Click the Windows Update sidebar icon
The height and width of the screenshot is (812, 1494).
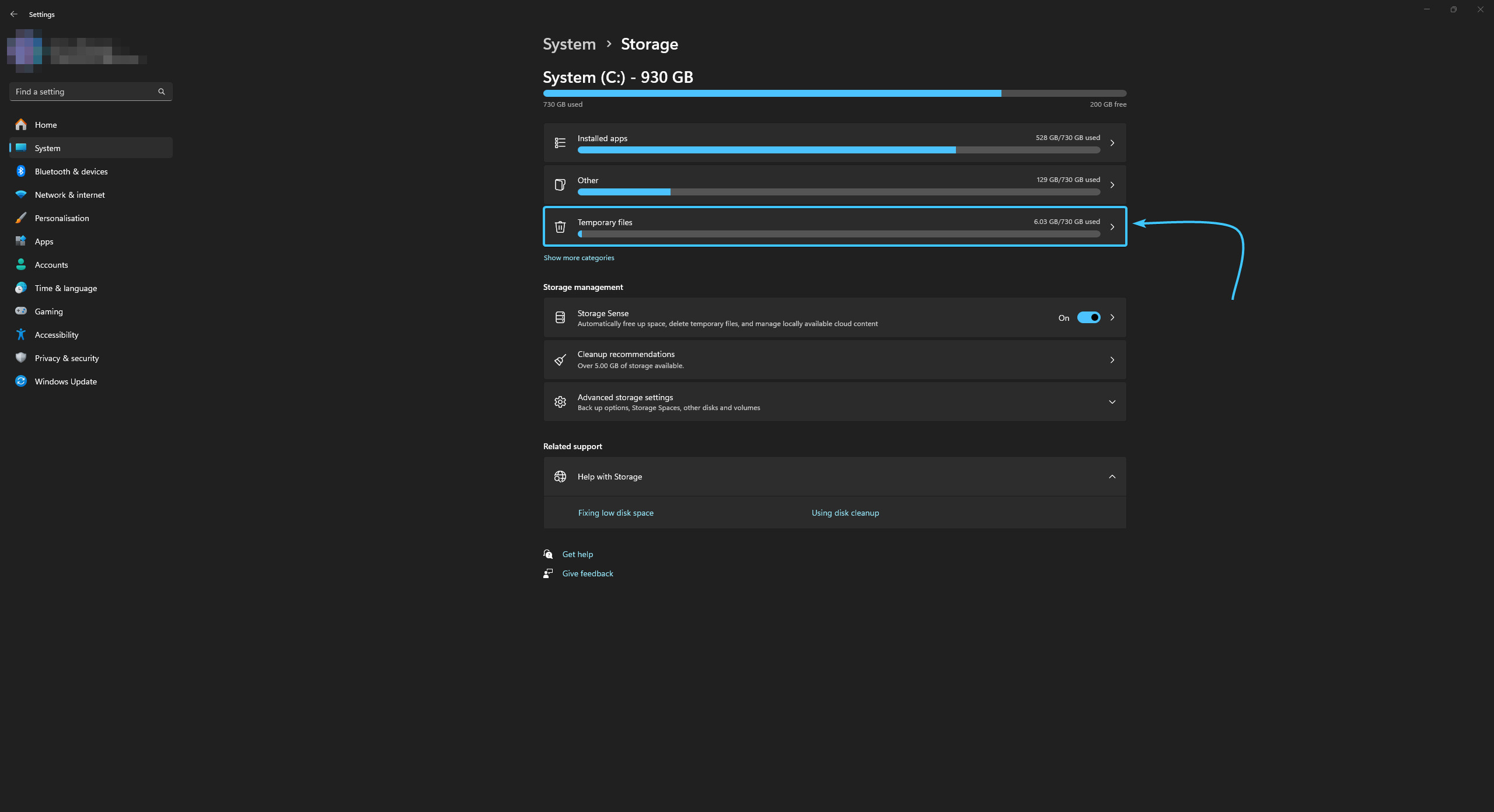coord(21,381)
